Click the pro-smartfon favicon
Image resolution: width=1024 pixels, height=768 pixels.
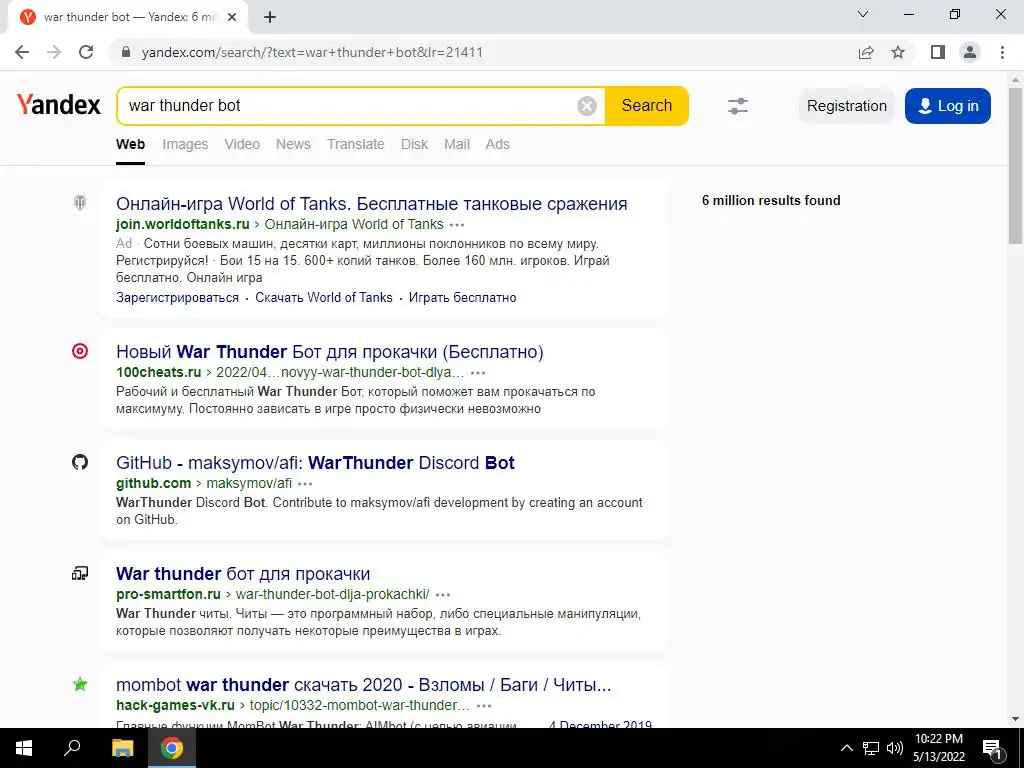pyautogui.click(x=80, y=573)
